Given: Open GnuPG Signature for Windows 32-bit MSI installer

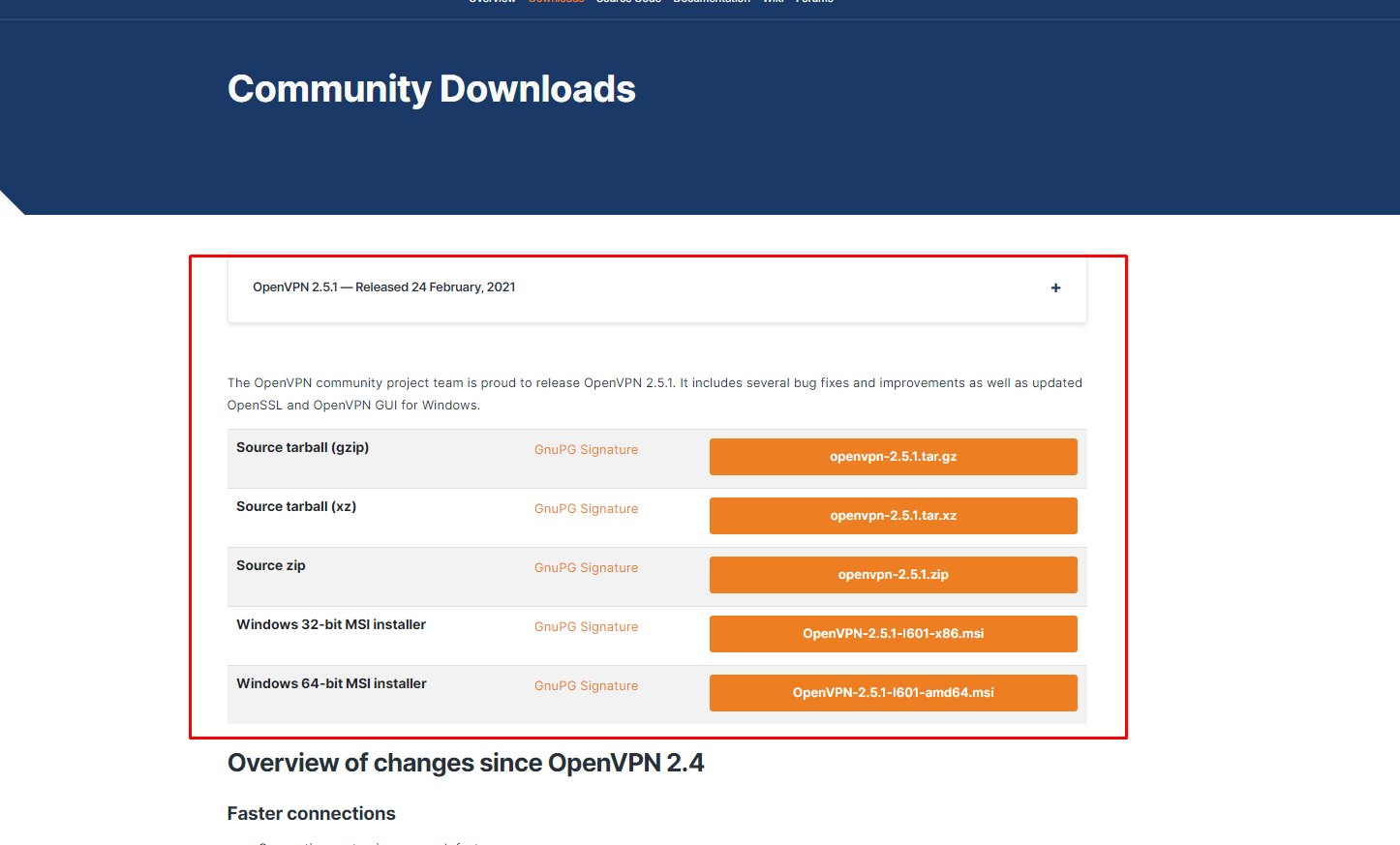Looking at the screenshot, I should [586, 627].
